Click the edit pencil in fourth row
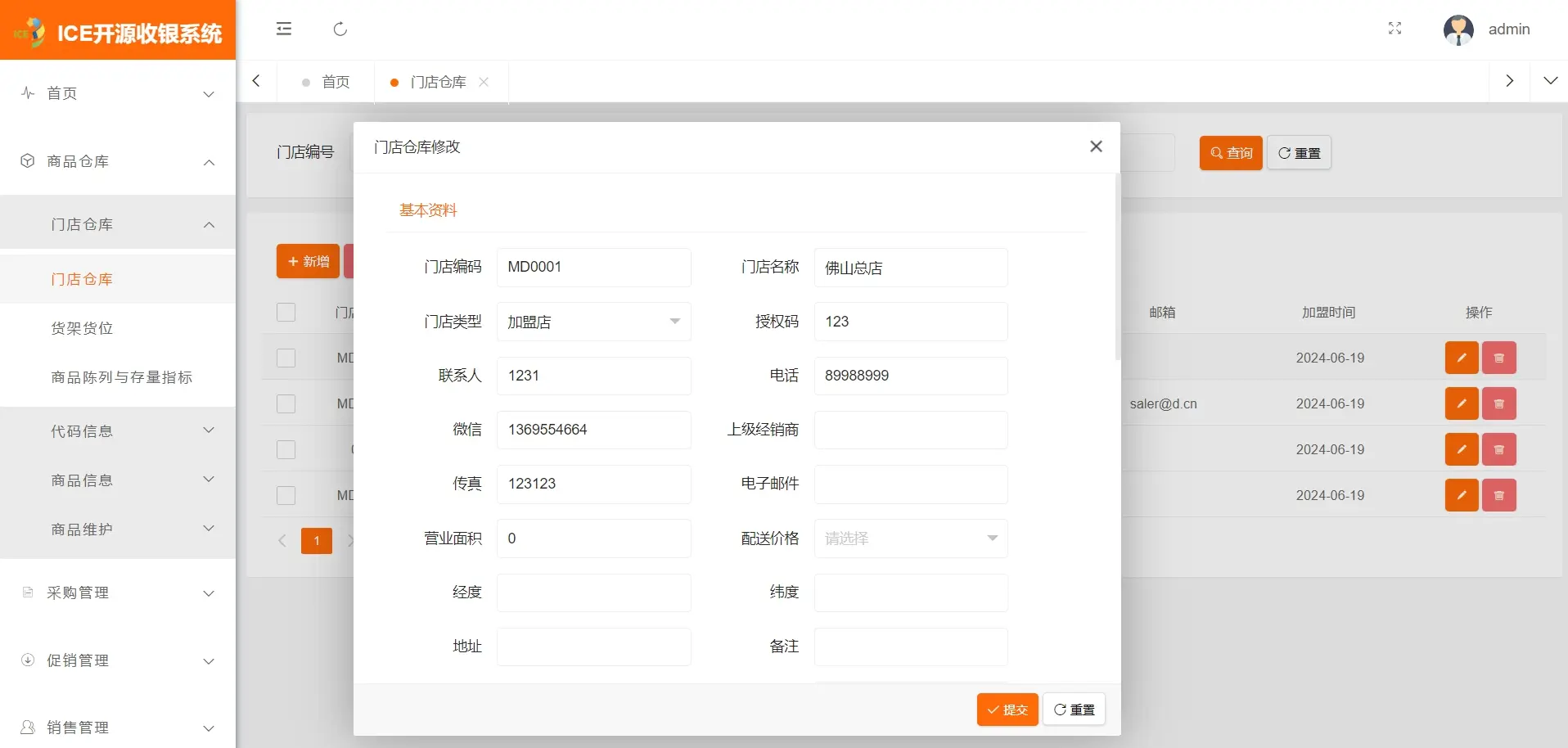The height and width of the screenshot is (748, 1568). coord(1462,495)
